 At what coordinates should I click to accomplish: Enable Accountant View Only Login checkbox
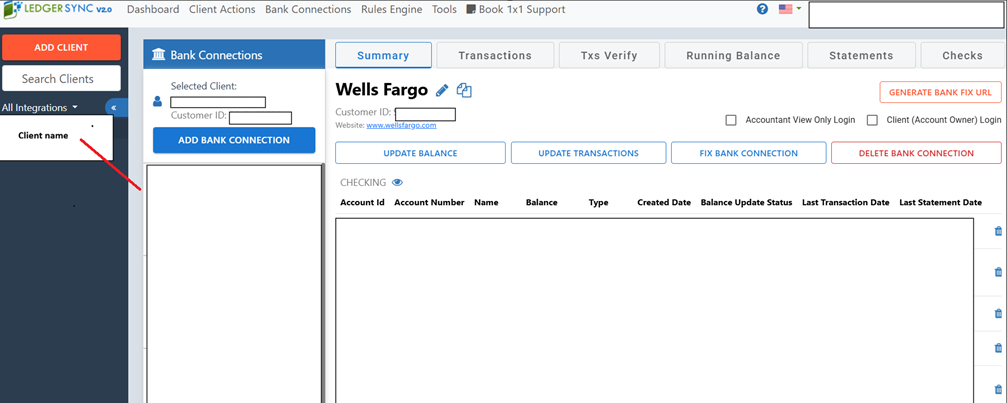point(731,120)
